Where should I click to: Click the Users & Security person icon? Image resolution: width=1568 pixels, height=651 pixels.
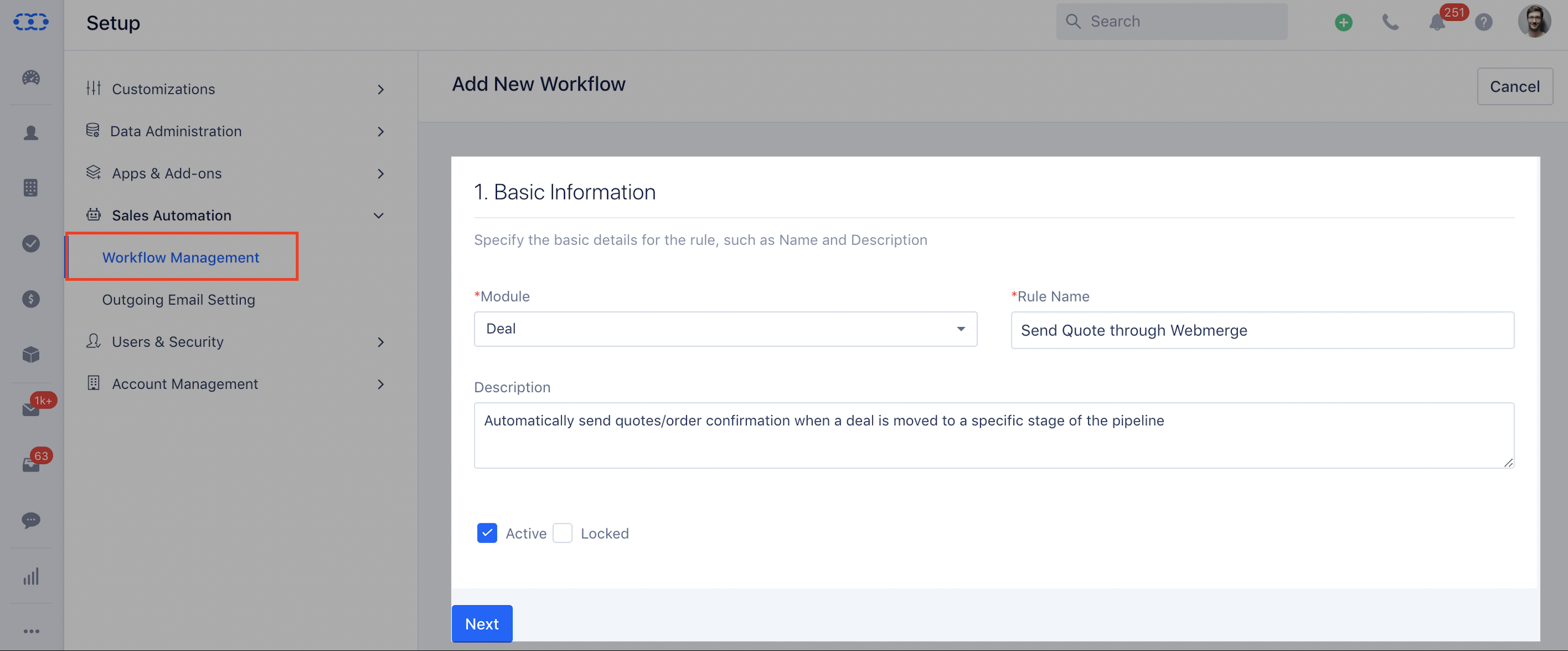click(93, 341)
